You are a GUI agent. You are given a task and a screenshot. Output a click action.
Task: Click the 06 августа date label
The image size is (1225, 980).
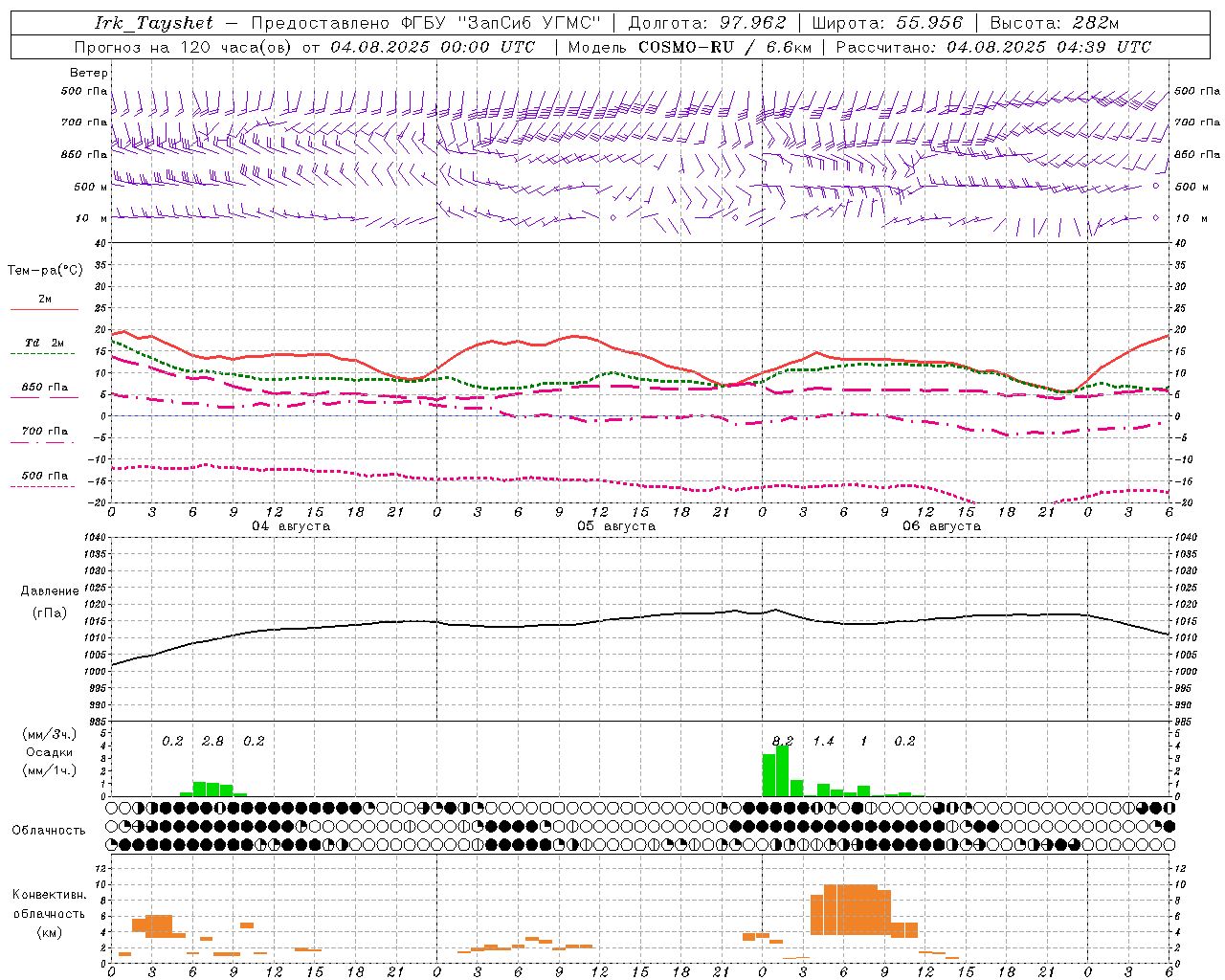942,526
